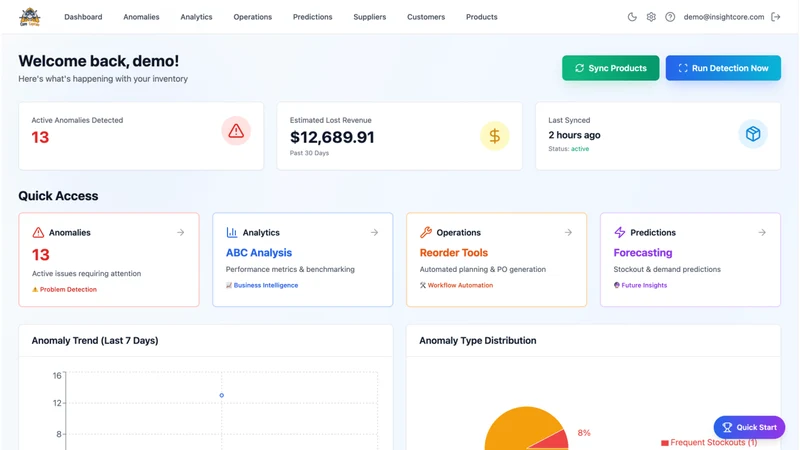Viewport: 800px width, 450px height.
Task: Click the 'active' status text
Action: pyautogui.click(x=580, y=149)
